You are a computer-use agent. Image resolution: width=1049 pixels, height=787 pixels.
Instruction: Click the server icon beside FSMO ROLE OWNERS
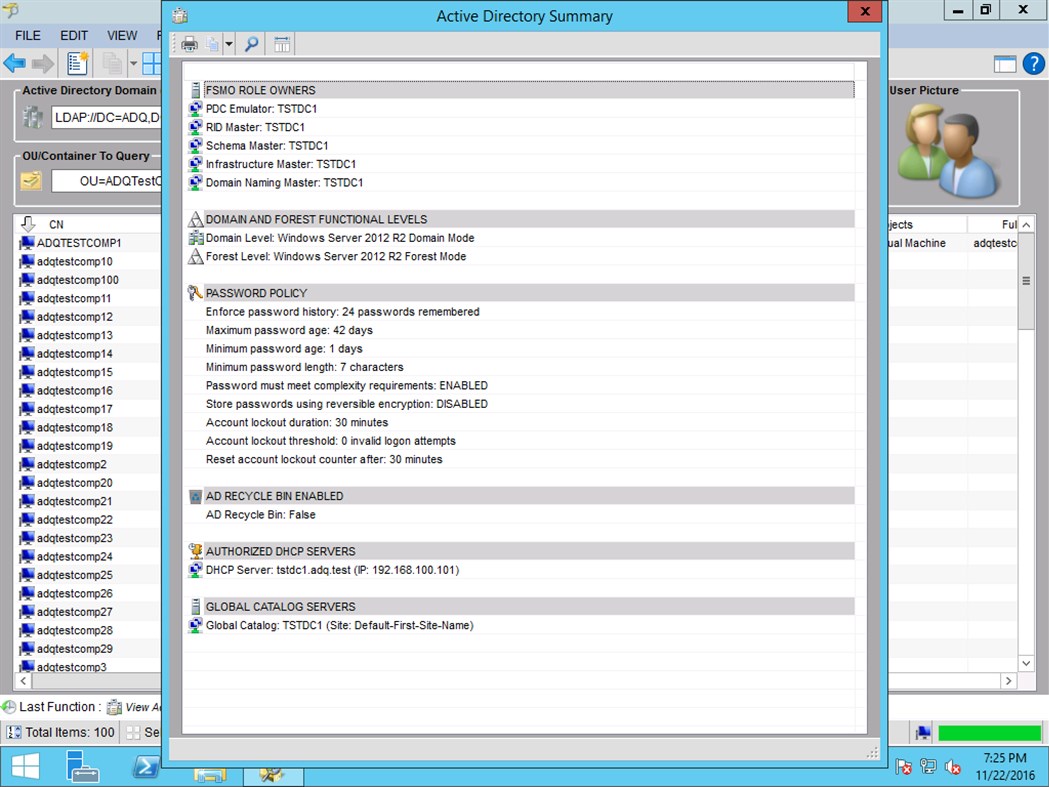click(x=195, y=90)
